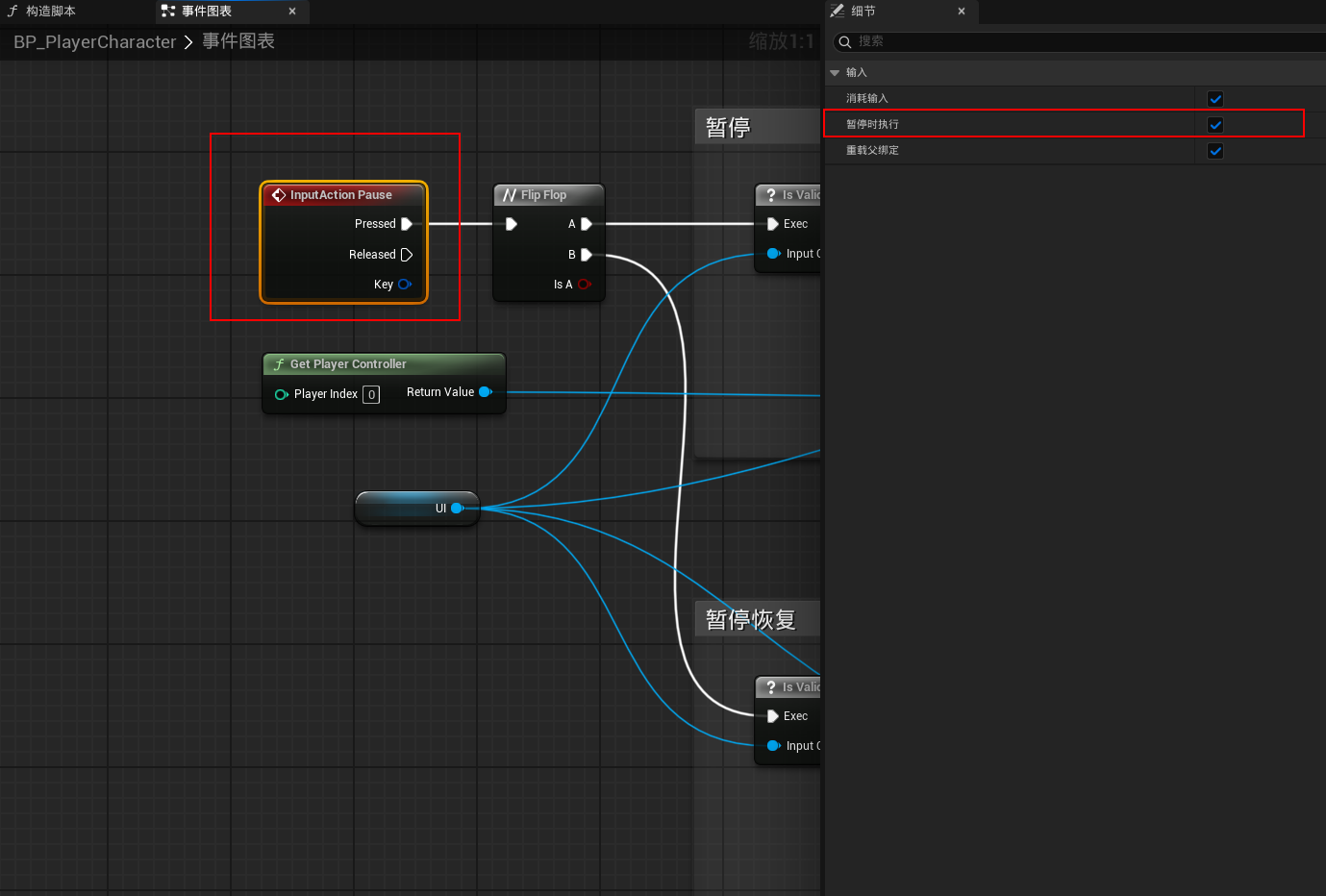
Task: Close the 事件图表 tab
Action: [292, 12]
